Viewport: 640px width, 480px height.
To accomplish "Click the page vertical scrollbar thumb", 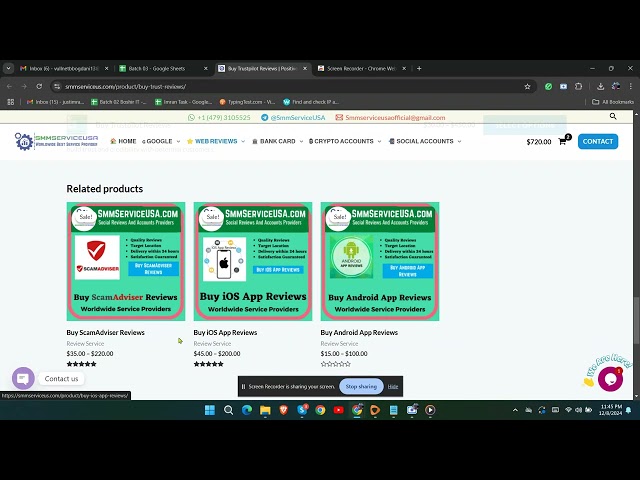I will (x=636, y=320).
